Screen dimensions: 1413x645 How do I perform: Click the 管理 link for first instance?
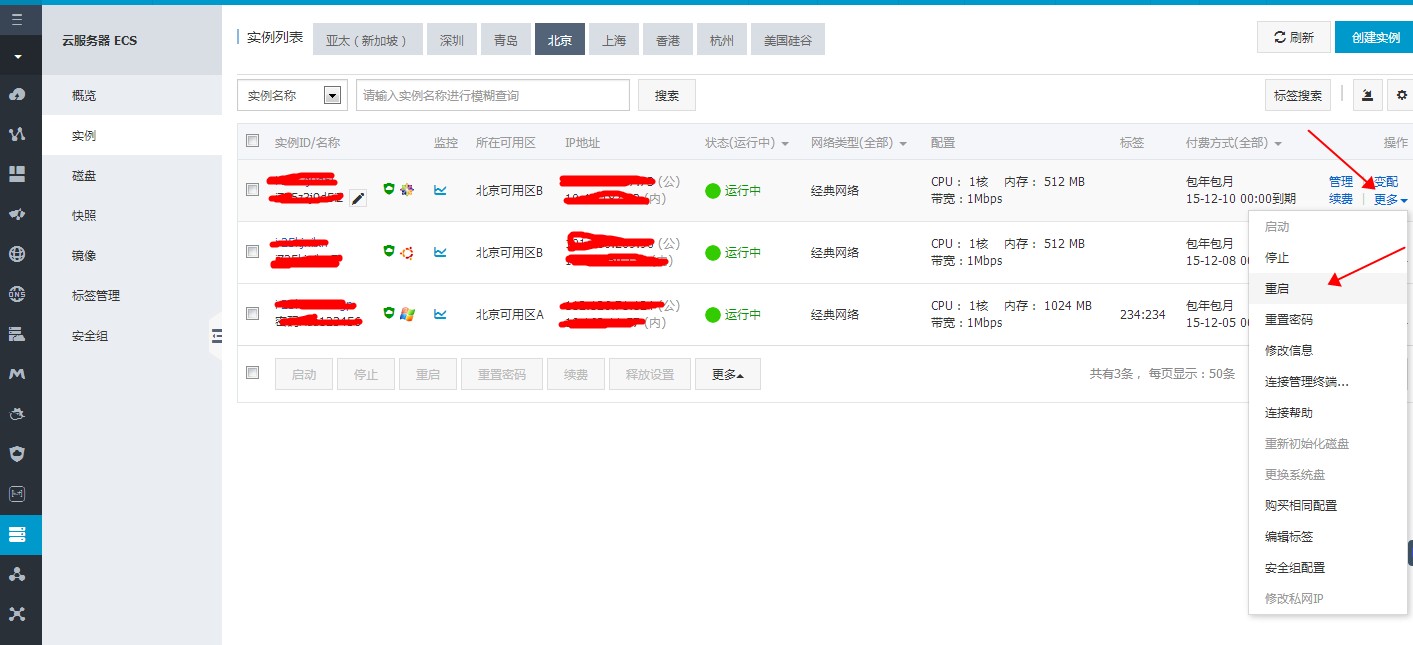[x=1340, y=182]
